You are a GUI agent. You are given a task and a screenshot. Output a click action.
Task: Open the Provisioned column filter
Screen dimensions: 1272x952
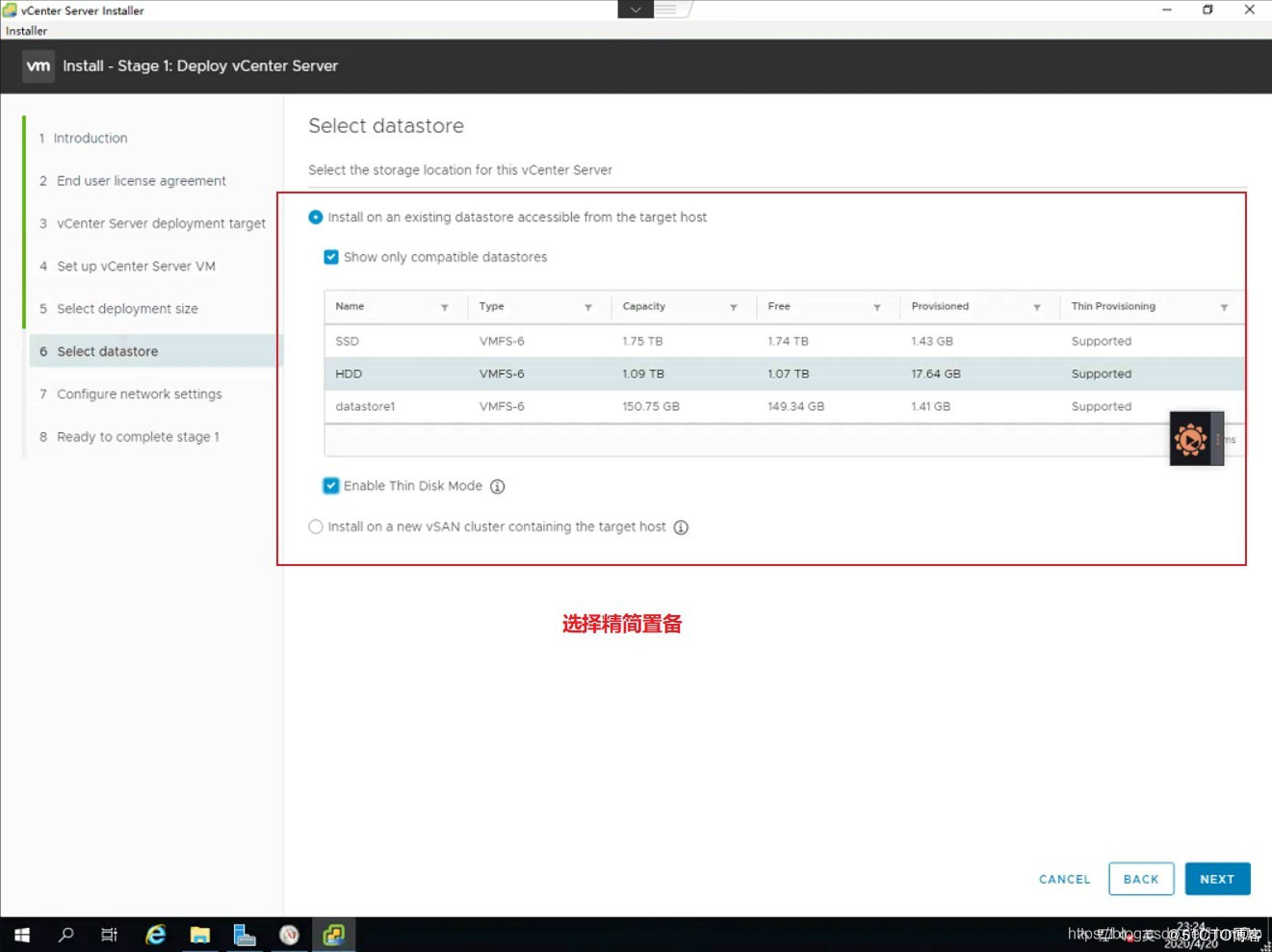pos(1036,308)
